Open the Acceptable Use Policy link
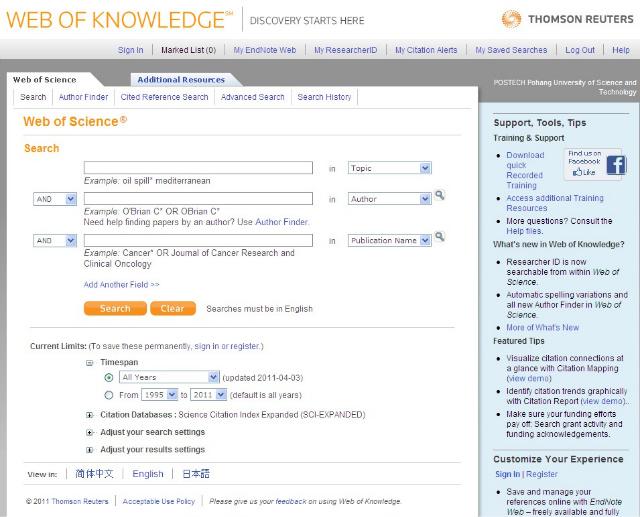Image resolution: width=640 pixels, height=517 pixels. pos(159,501)
